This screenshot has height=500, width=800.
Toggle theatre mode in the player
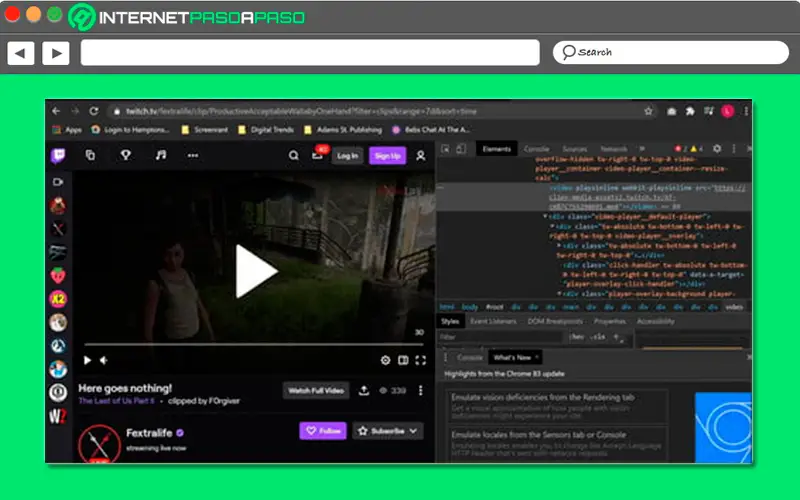click(x=403, y=360)
